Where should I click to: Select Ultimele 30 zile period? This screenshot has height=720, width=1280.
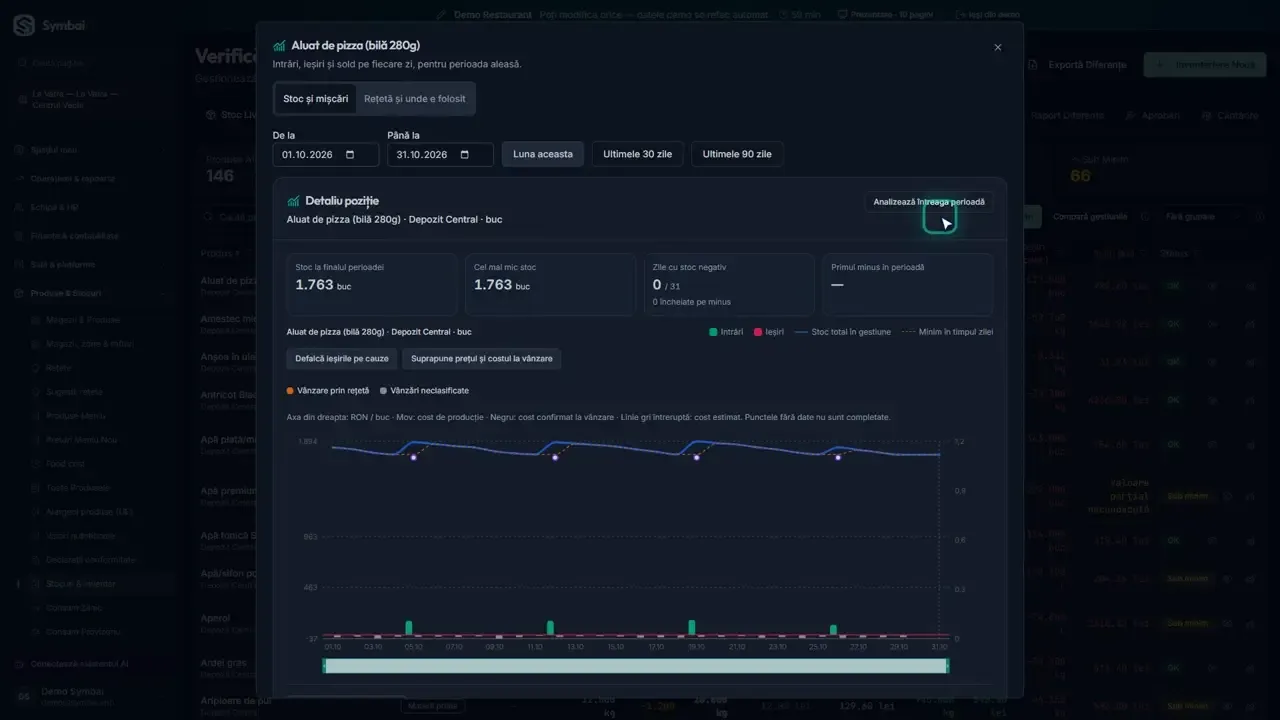638,154
